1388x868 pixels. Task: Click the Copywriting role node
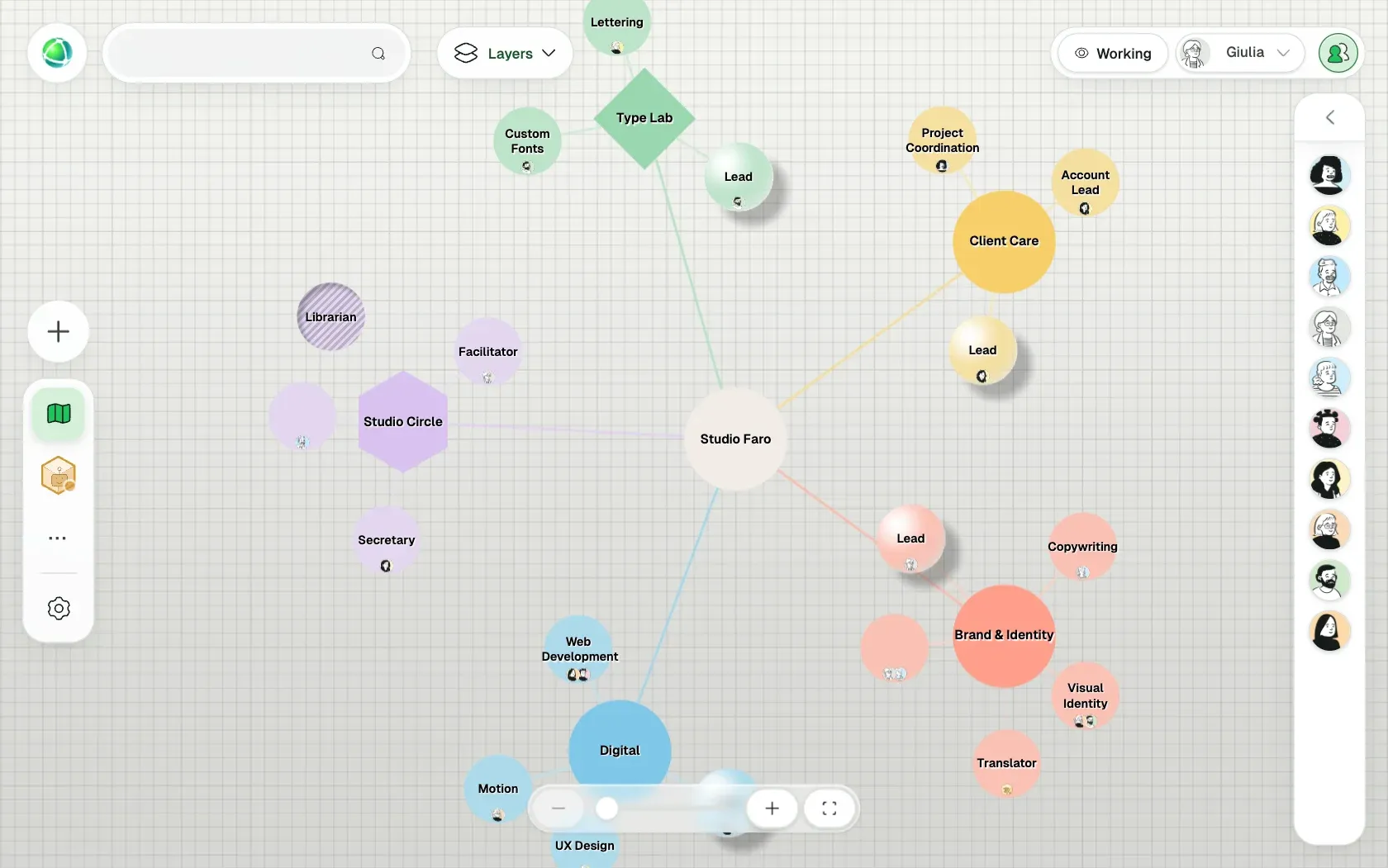click(x=1082, y=547)
